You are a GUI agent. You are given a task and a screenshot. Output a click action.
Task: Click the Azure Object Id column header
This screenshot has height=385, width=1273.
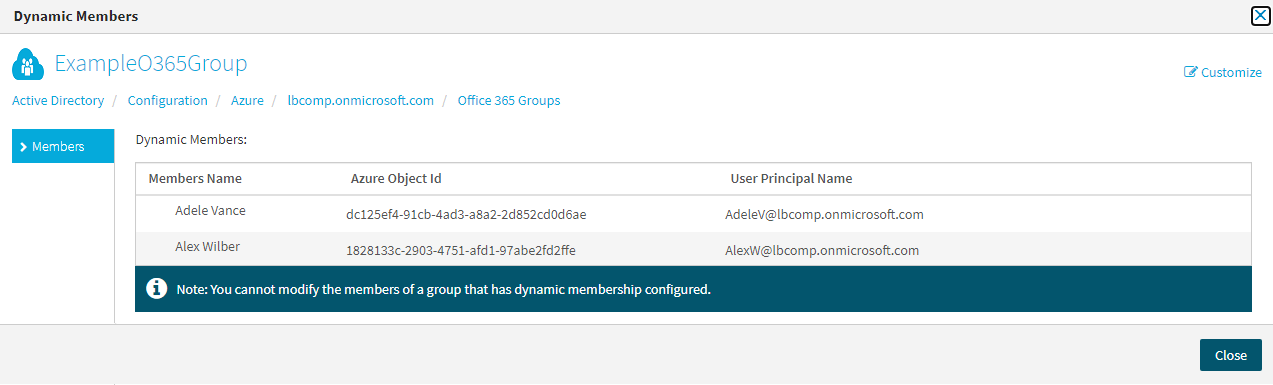(396, 179)
